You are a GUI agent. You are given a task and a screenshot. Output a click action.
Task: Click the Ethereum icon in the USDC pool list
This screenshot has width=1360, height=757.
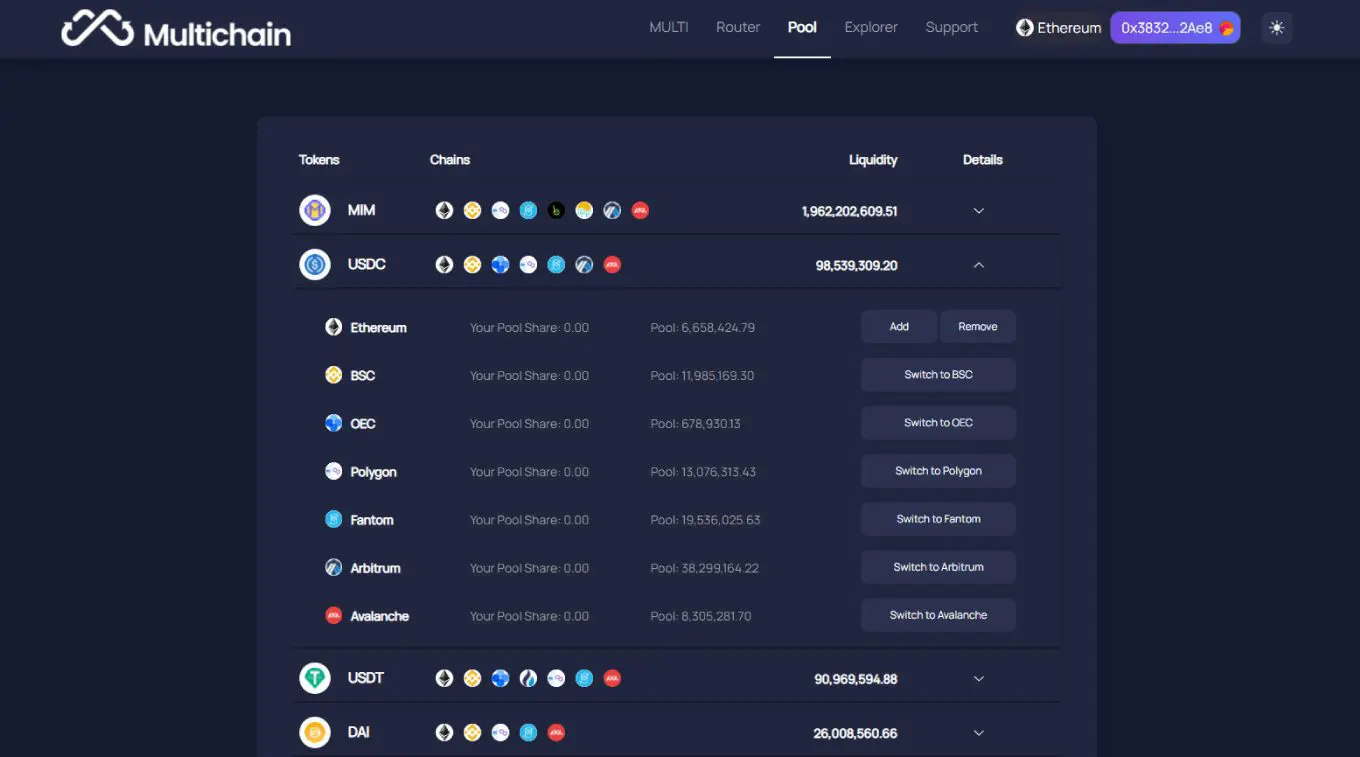tap(334, 327)
